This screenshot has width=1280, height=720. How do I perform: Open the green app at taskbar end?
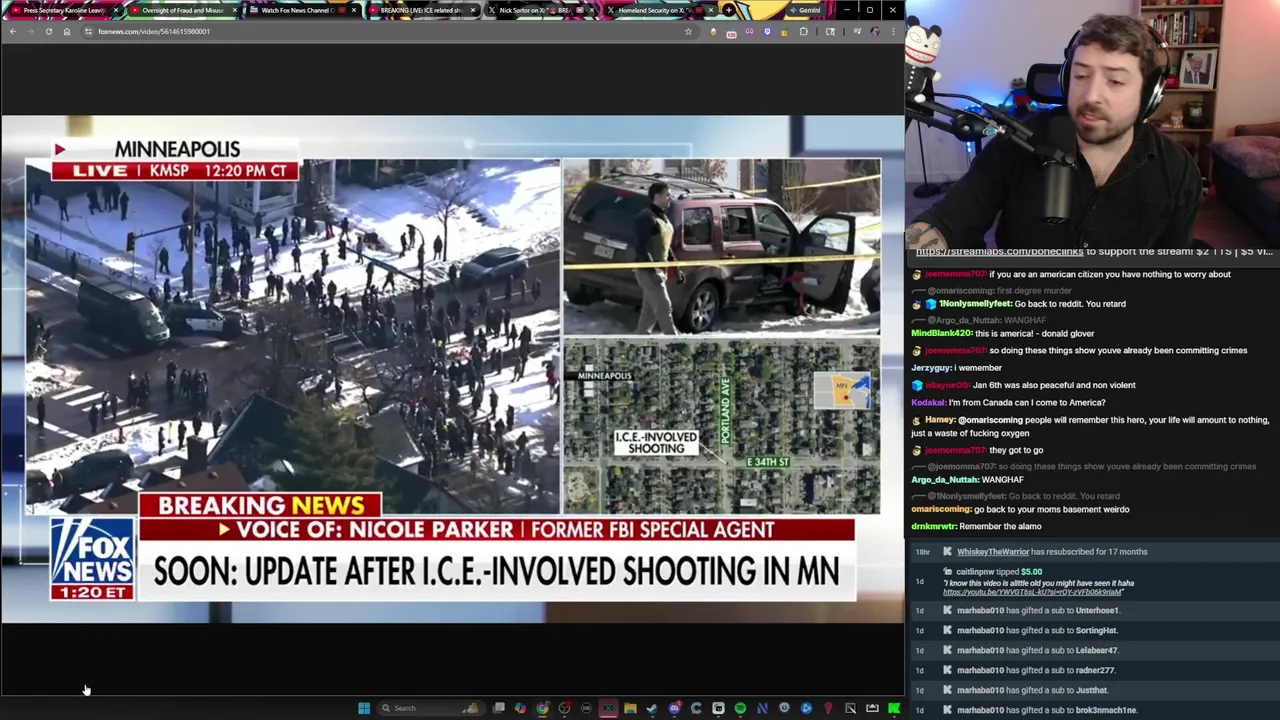click(x=894, y=708)
